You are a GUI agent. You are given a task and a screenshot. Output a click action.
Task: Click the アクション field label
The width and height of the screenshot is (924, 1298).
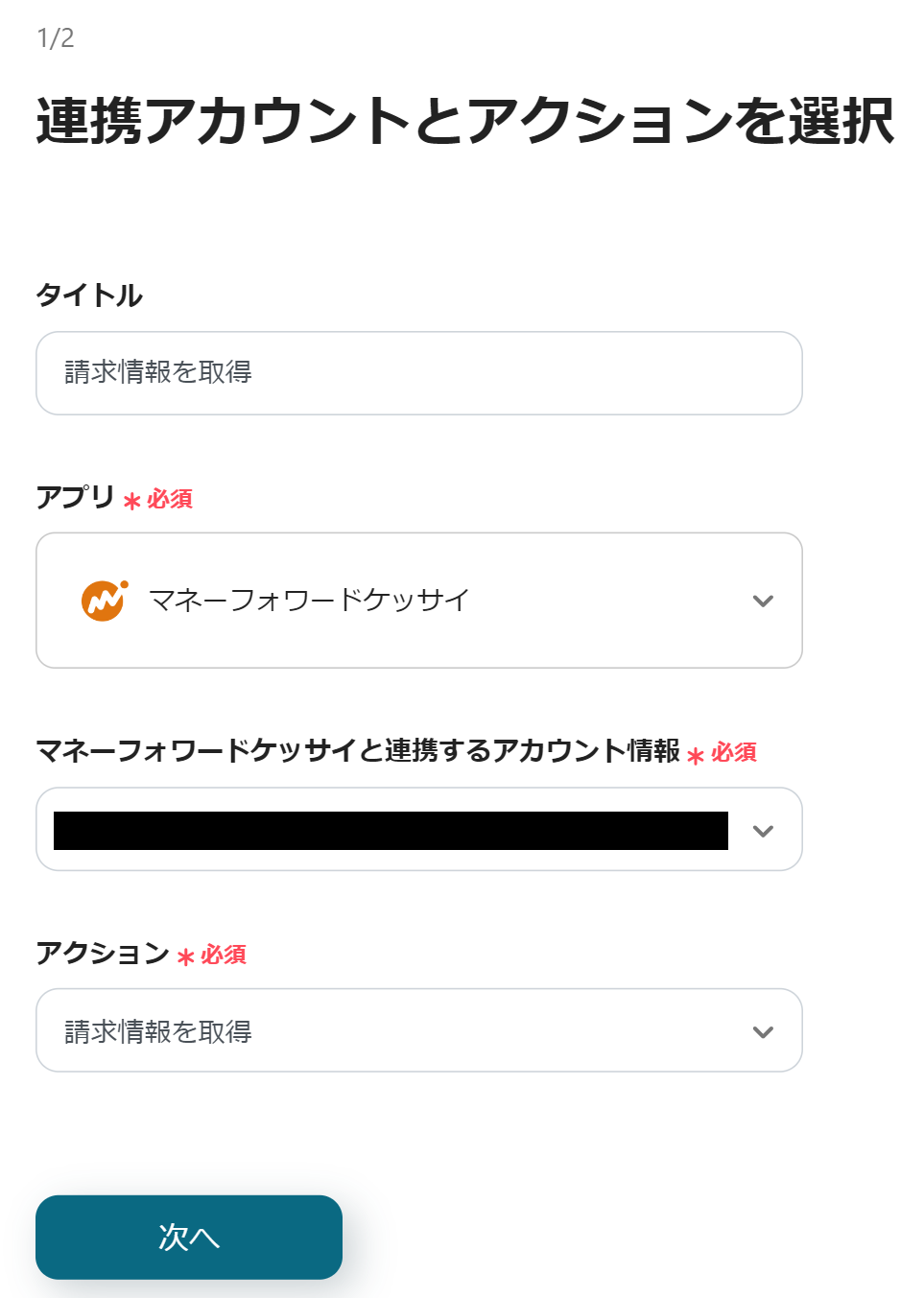pos(102,954)
